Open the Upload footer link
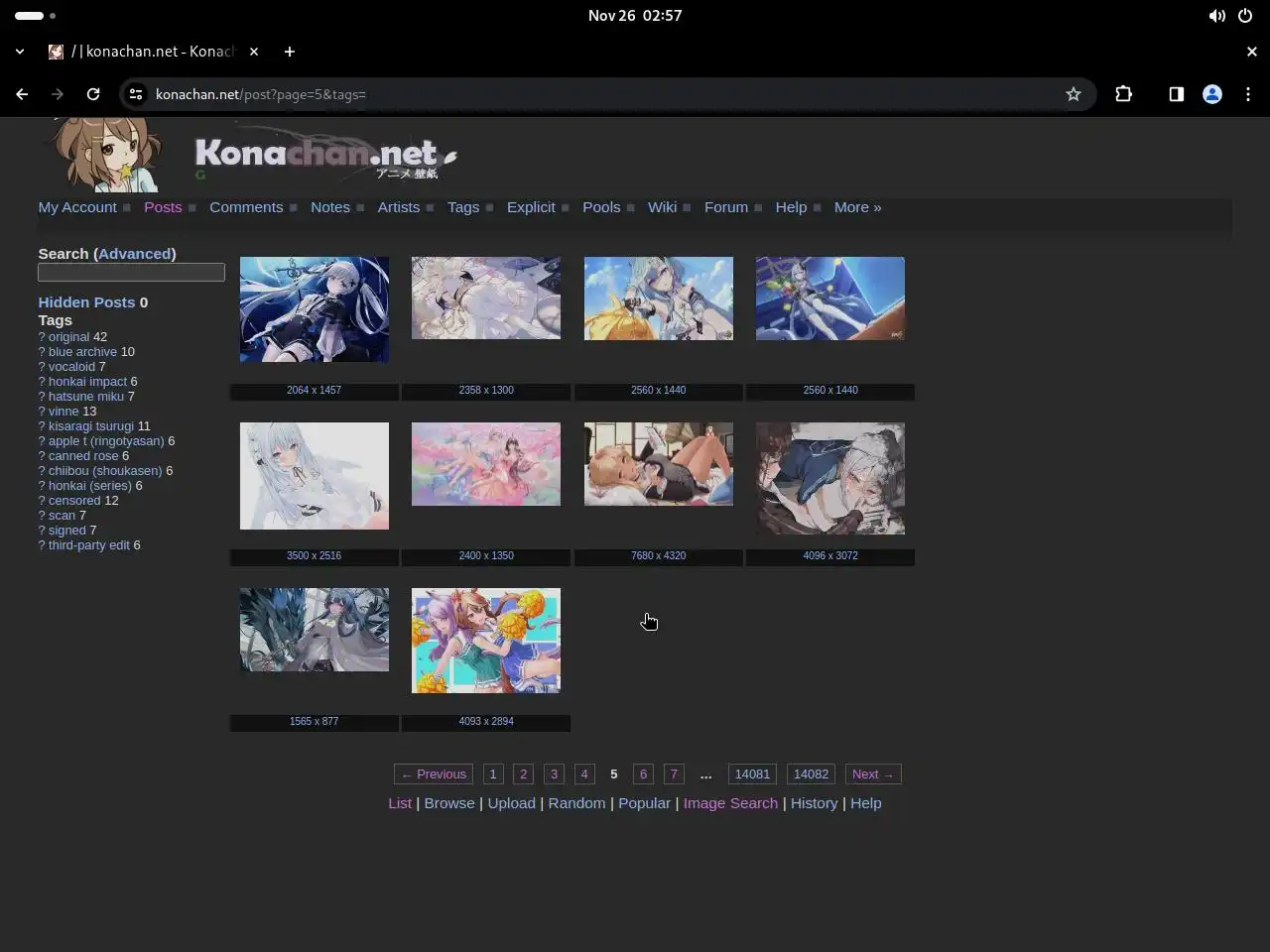1270x952 pixels. pos(511,803)
